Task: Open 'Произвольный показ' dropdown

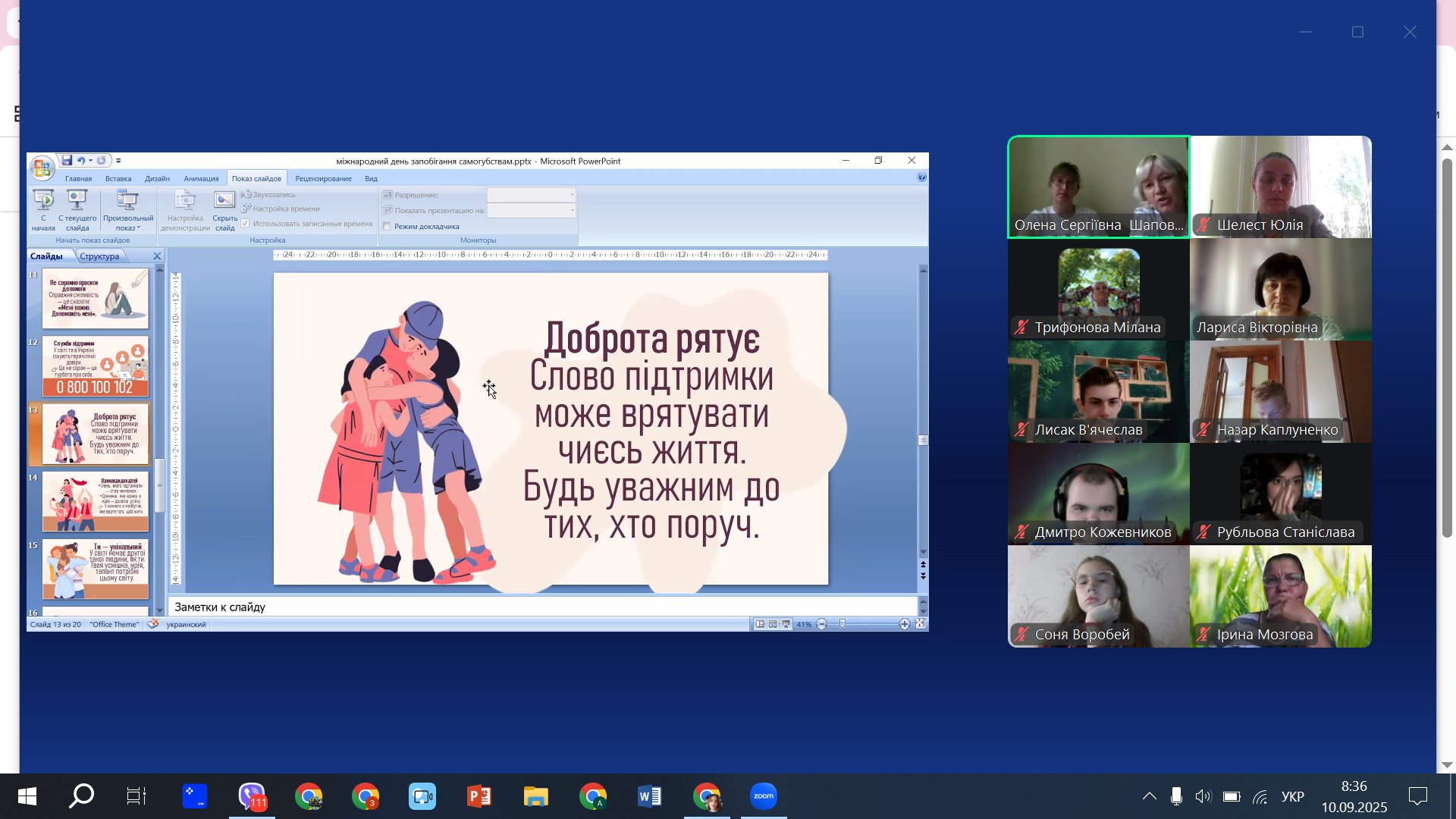Action: [127, 212]
